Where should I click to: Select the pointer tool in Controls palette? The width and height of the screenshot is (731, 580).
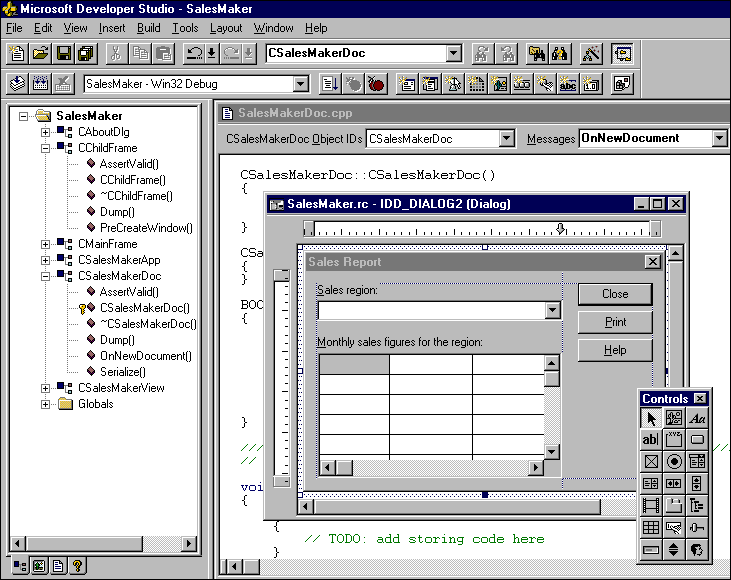[651, 418]
